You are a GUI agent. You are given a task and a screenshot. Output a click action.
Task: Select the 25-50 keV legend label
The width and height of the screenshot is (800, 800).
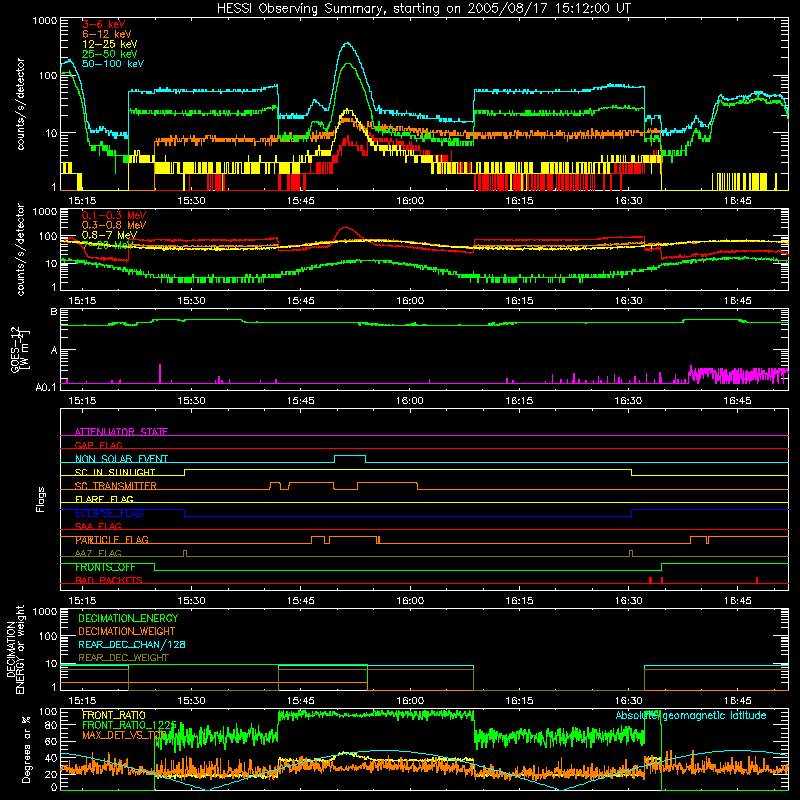coord(109,54)
